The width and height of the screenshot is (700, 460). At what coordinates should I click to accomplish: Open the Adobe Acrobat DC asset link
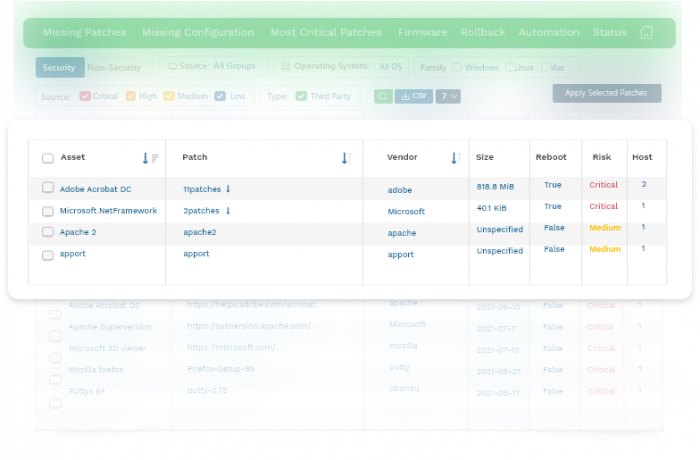(x=96, y=189)
